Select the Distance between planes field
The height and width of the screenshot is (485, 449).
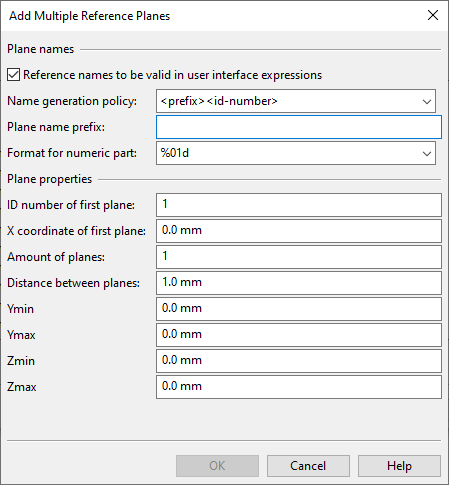pos(299,283)
